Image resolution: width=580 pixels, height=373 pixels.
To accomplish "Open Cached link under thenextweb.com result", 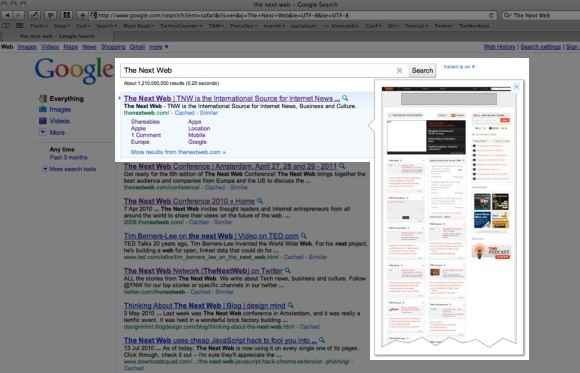I will coord(184,113).
